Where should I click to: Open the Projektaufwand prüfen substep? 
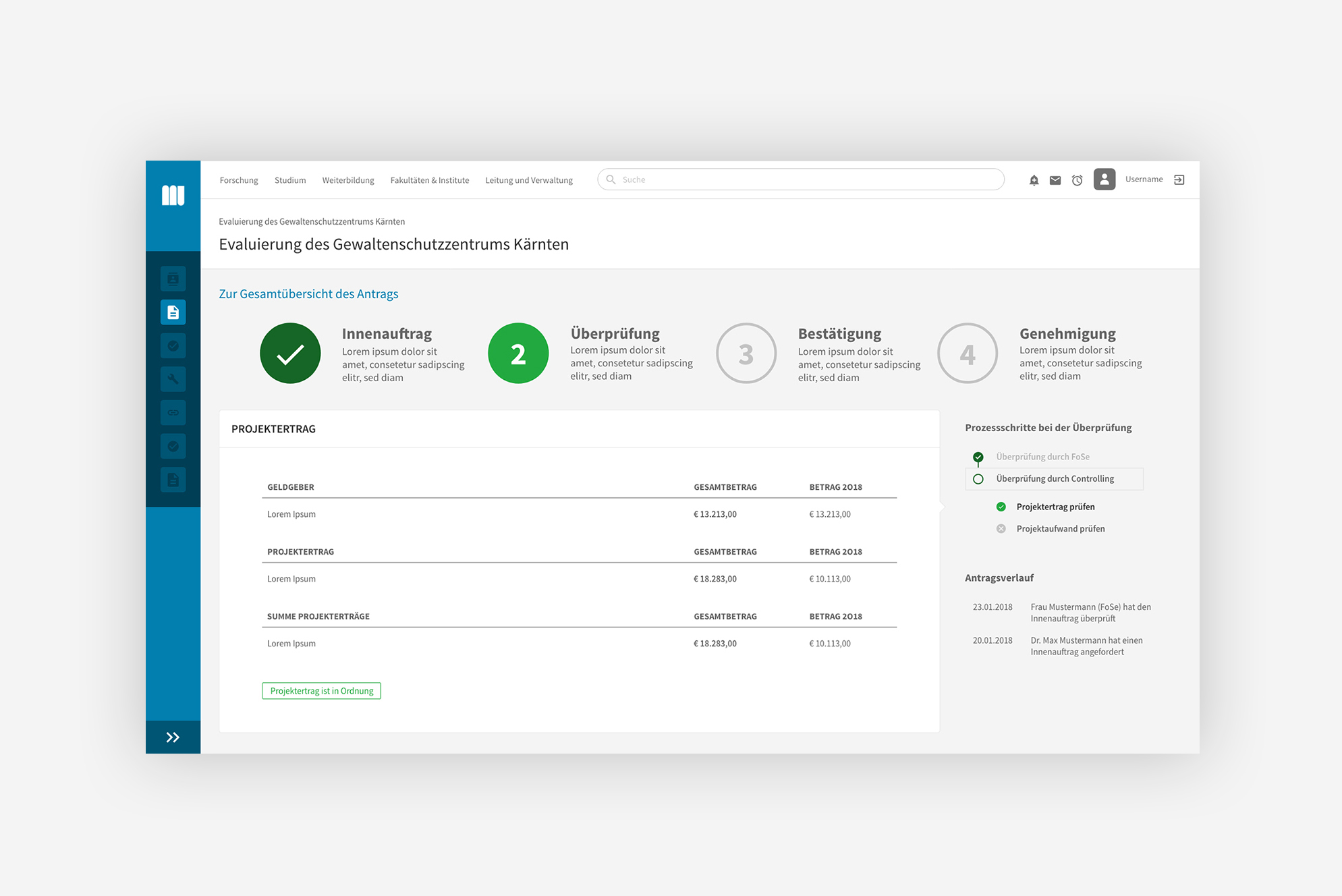[1061, 529]
